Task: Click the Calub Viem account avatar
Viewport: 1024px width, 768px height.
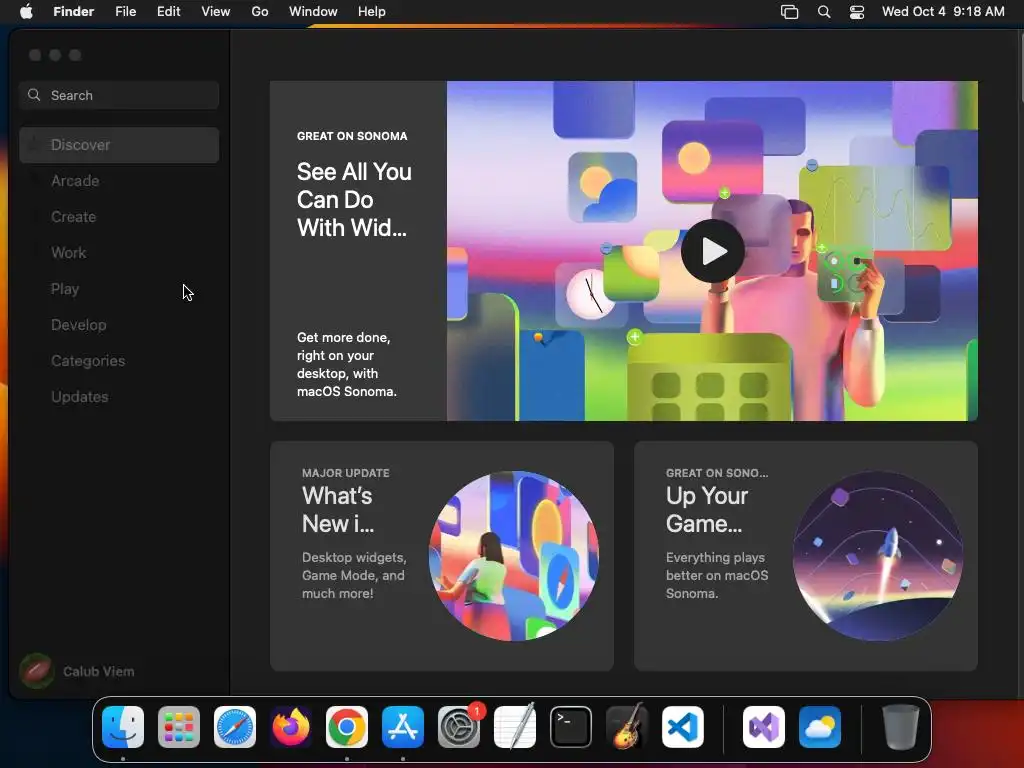Action: tap(37, 671)
